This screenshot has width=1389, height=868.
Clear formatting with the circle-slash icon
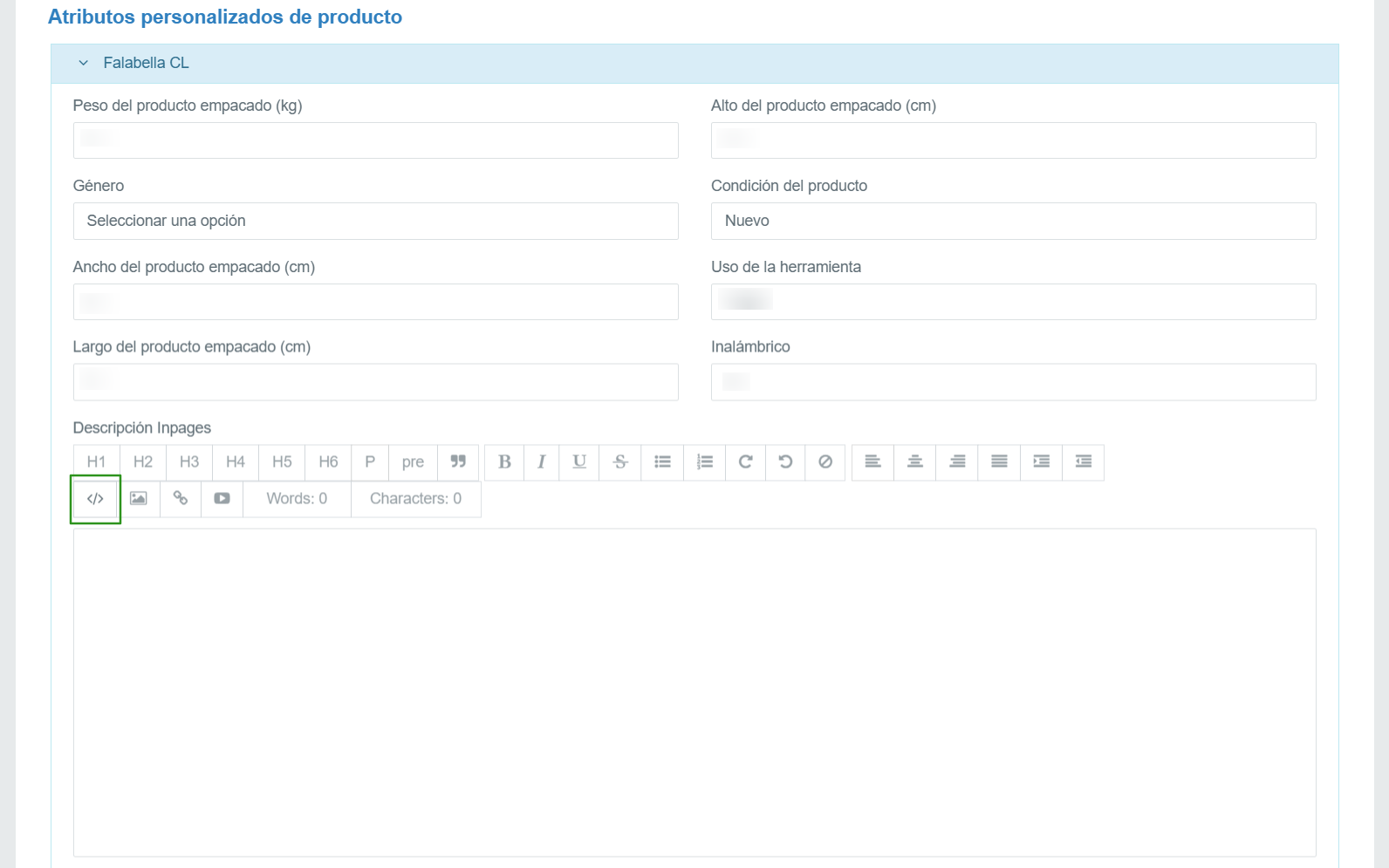click(x=825, y=462)
